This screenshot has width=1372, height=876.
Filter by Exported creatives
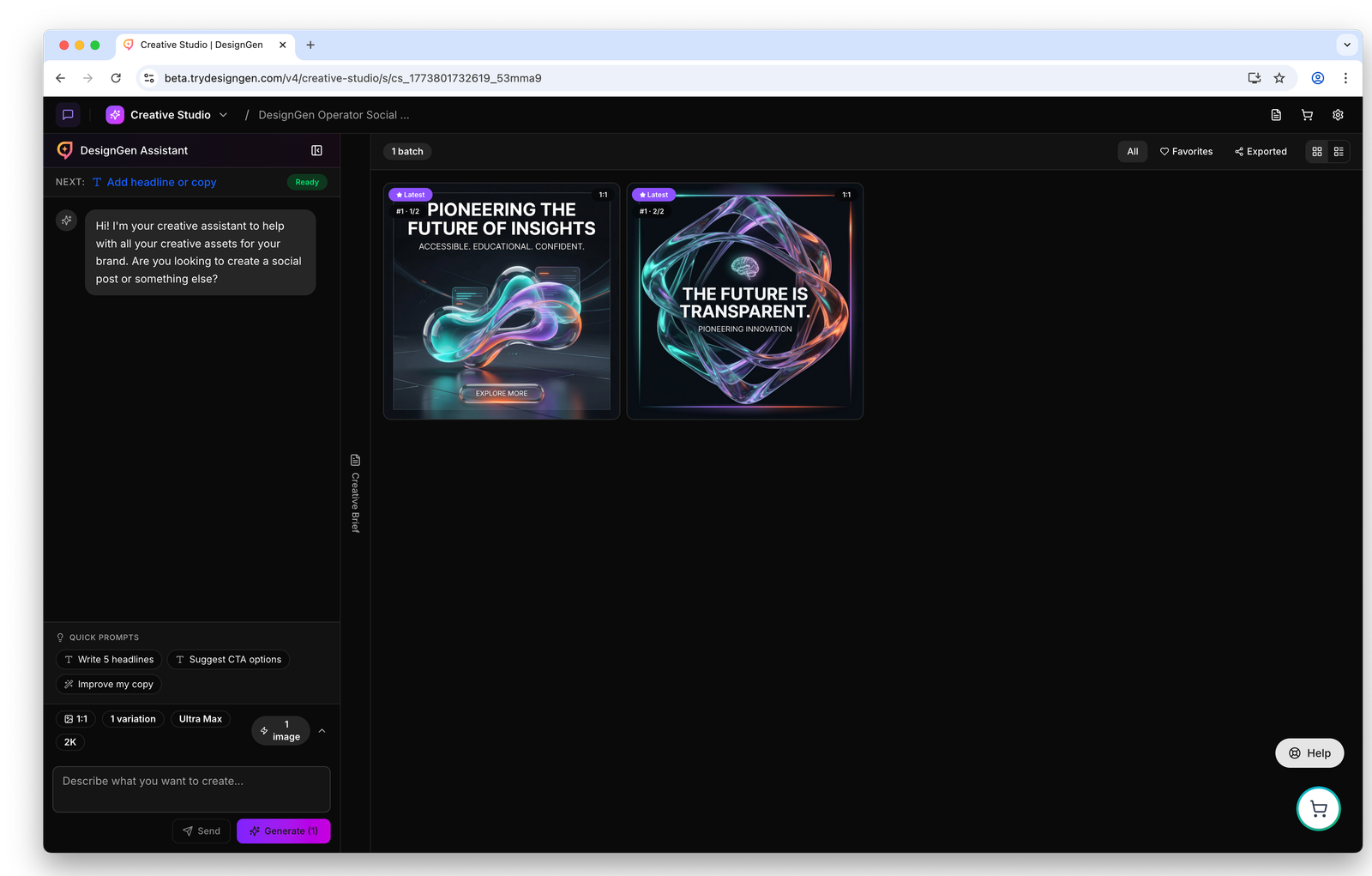[x=1261, y=152]
